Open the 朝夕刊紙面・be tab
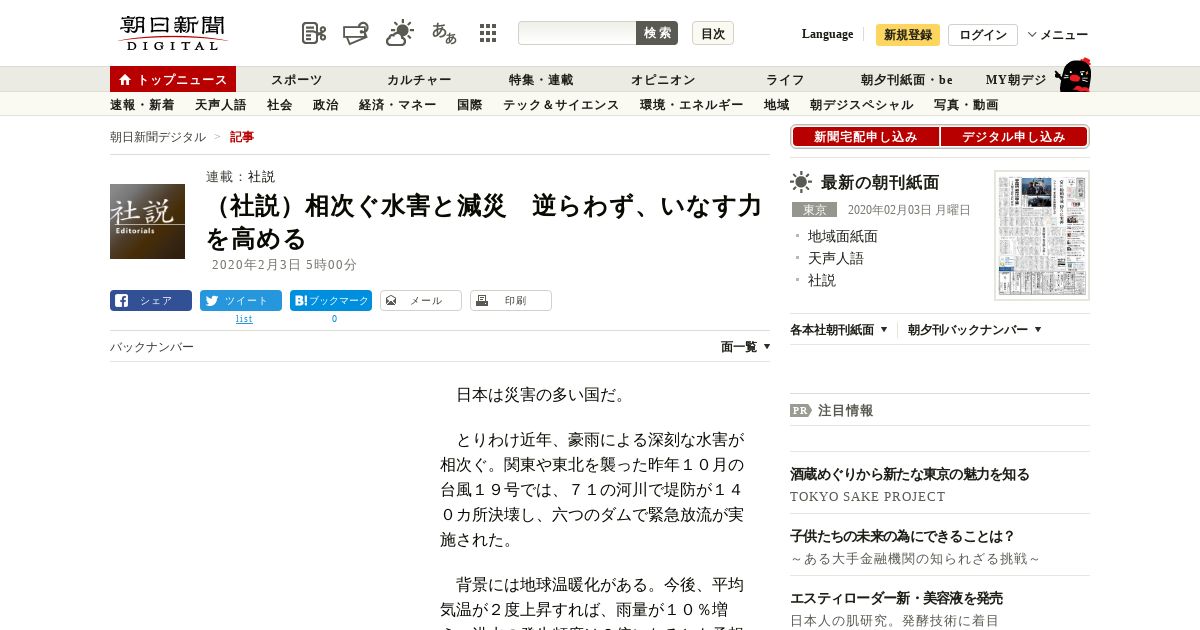 [907, 80]
